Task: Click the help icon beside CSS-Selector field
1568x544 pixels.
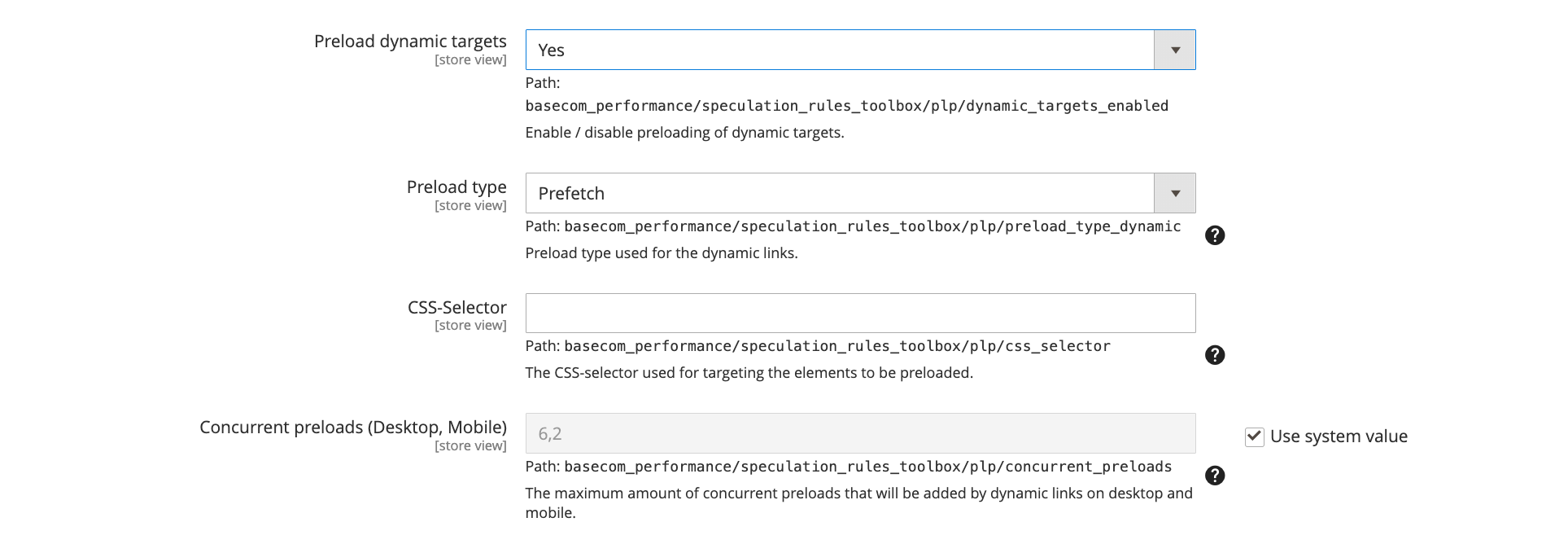Action: click(1214, 355)
